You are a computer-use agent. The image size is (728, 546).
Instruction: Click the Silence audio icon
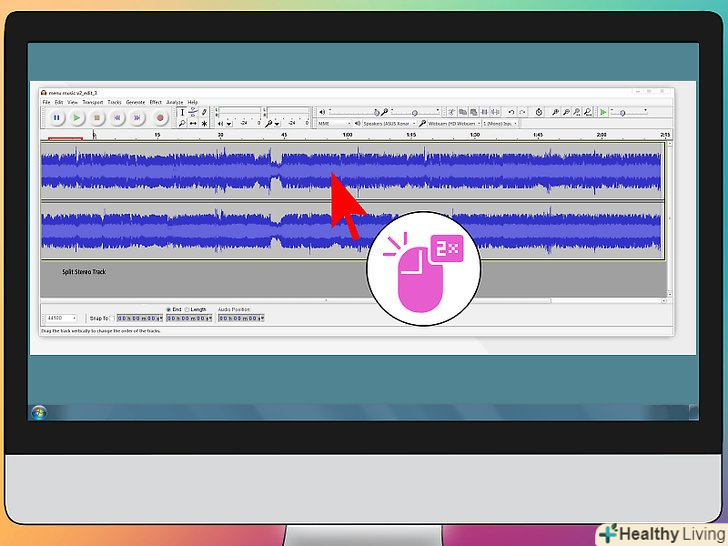click(x=495, y=112)
